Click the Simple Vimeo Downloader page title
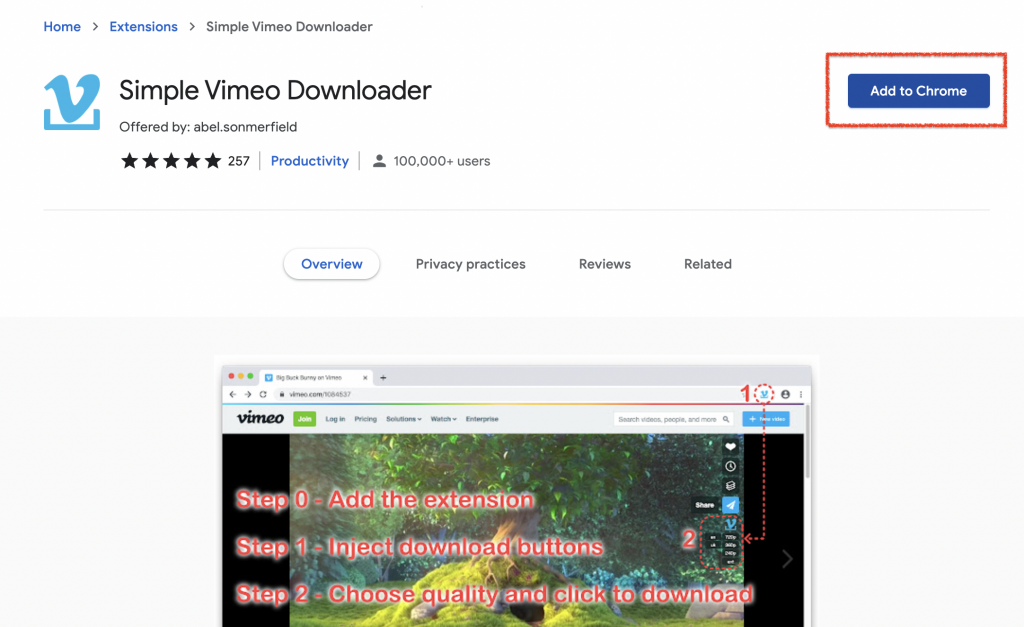 [x=275, y=90]
